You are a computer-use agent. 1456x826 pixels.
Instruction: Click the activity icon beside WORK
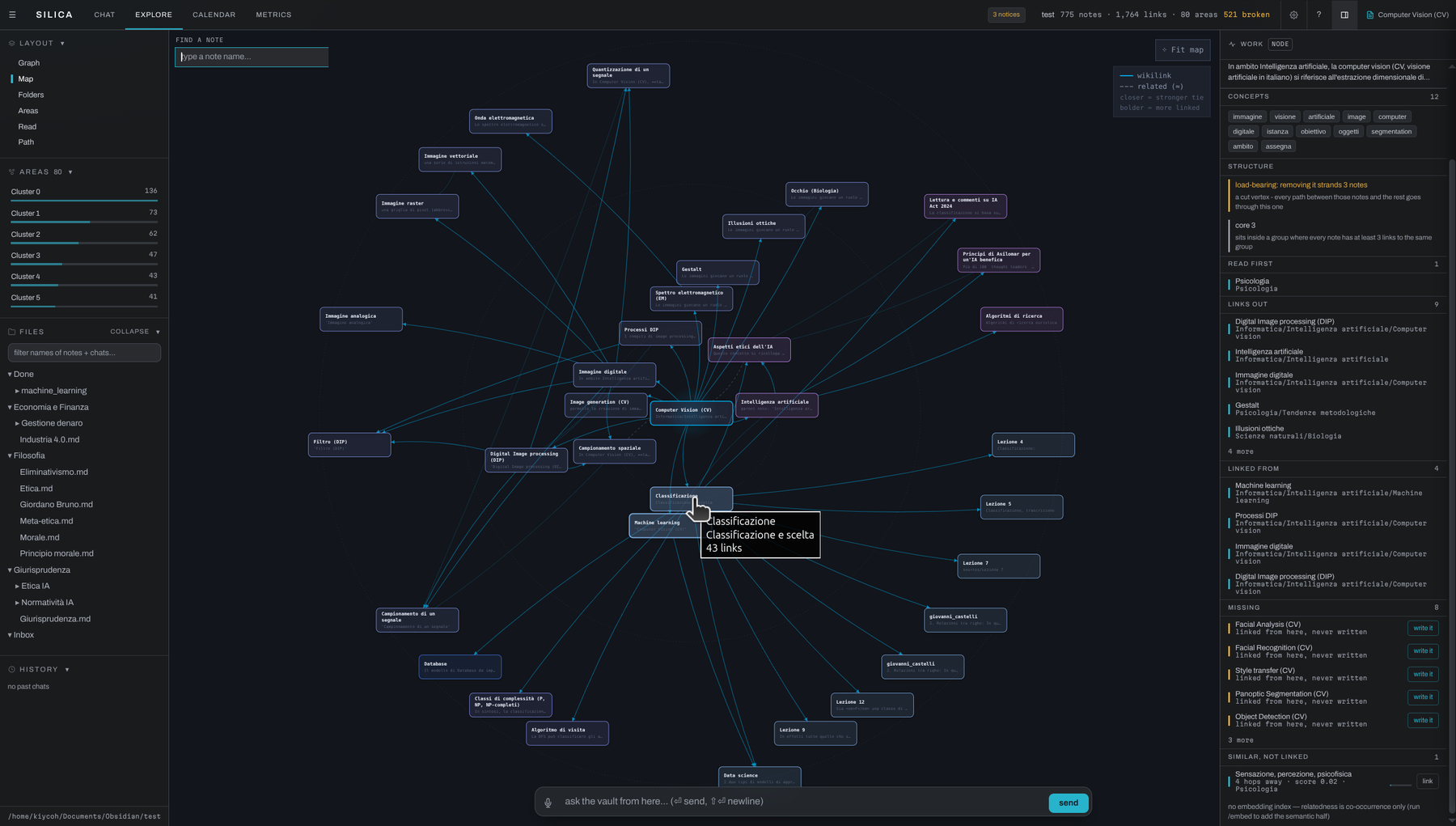click(1232, 44)
